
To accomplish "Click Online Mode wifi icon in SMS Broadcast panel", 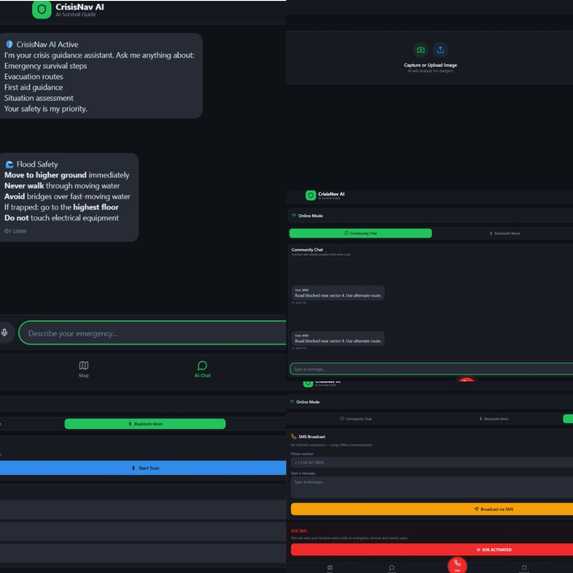I will click(292, 402).
